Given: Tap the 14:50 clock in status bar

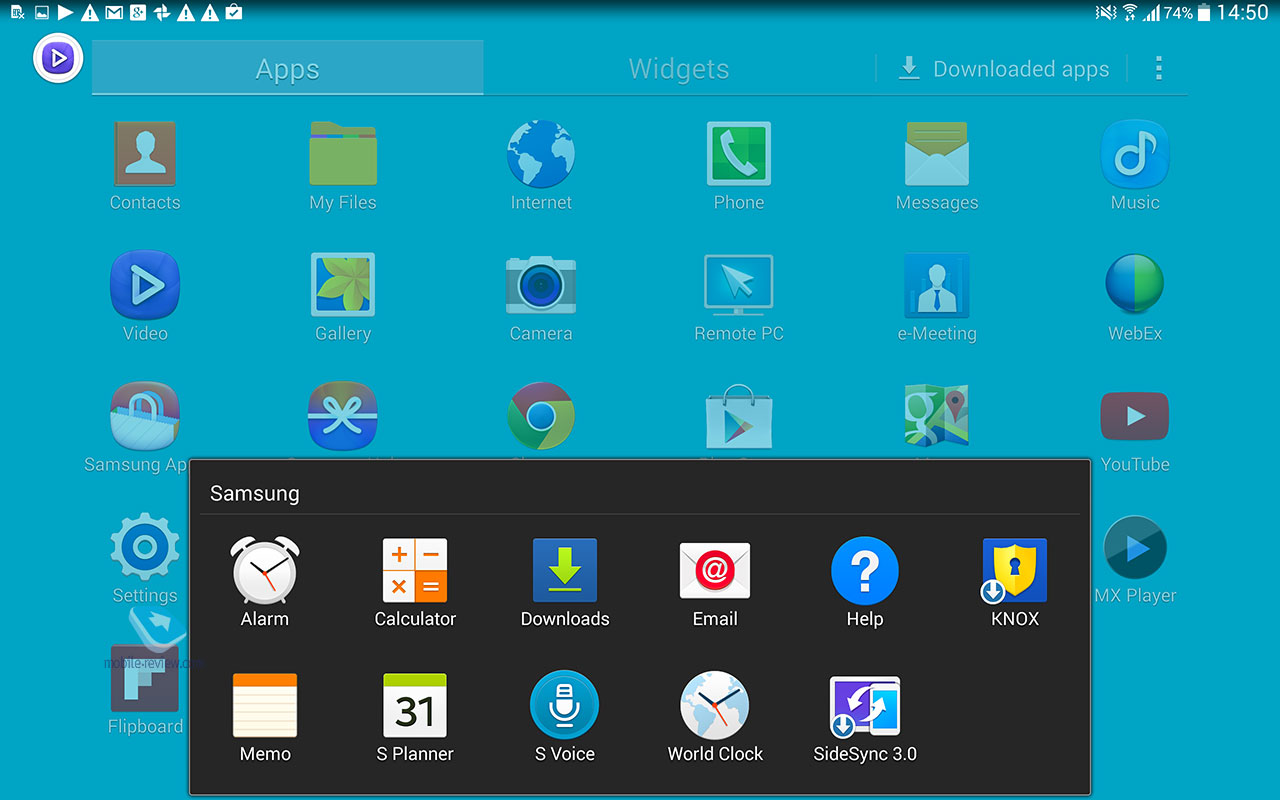Looking at the screenshot, I should pyautogui.click(x=1243, y=13).
